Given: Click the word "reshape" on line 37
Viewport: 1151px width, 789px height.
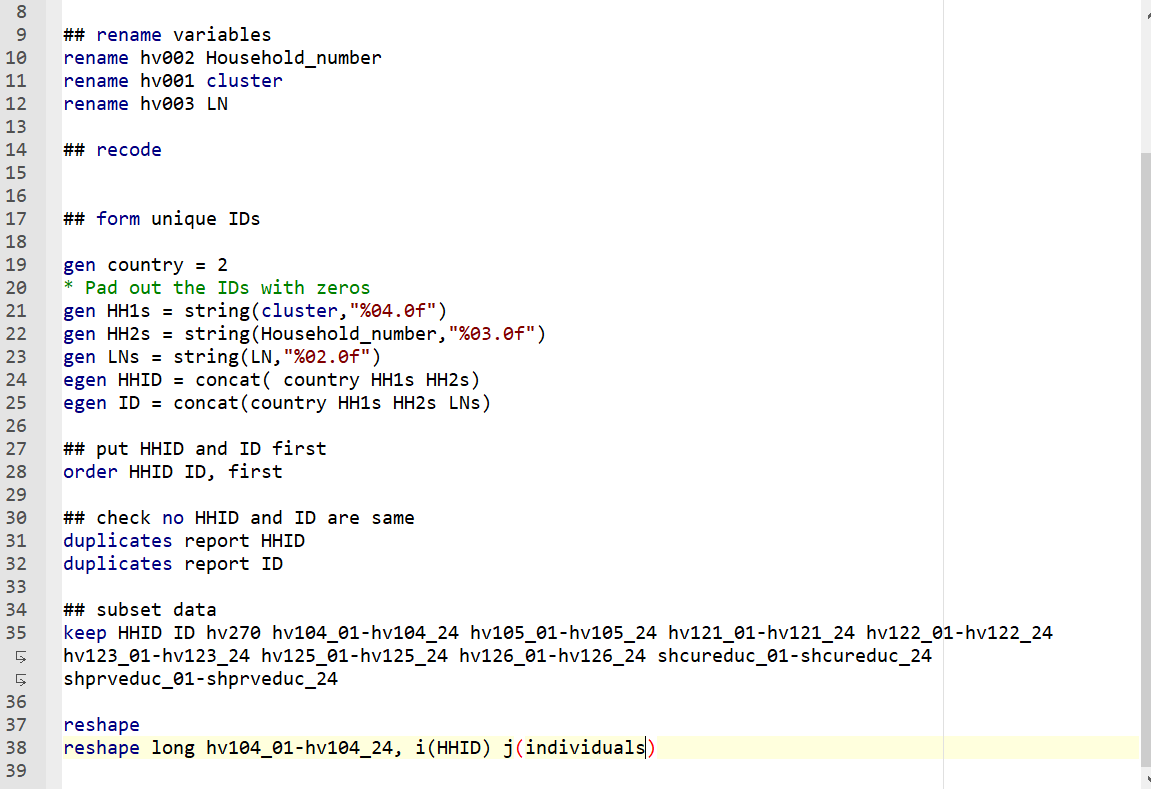Looking at the screenshot, I should (x=101, y=725).
